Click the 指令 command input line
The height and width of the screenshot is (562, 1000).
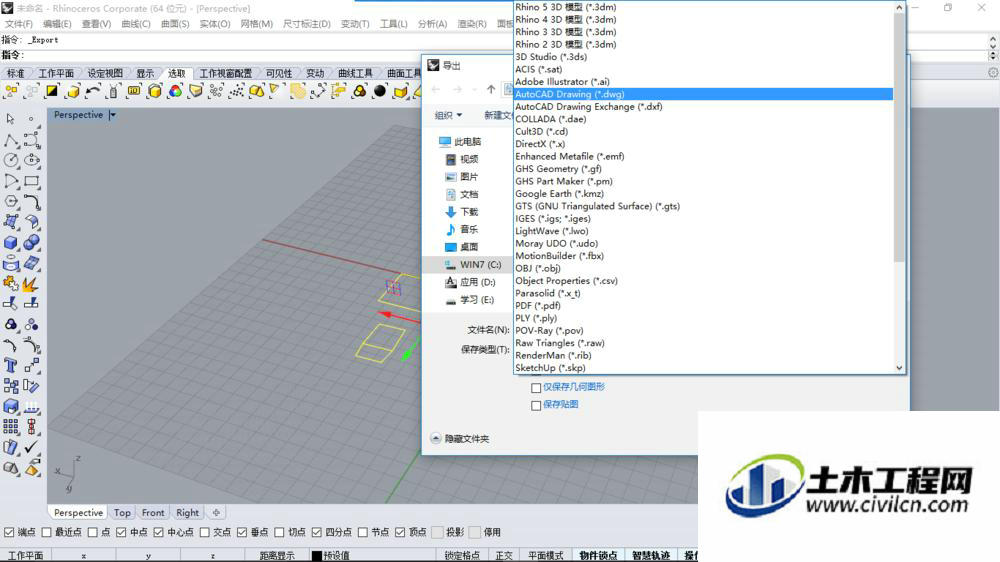click(x=504, y=55)
